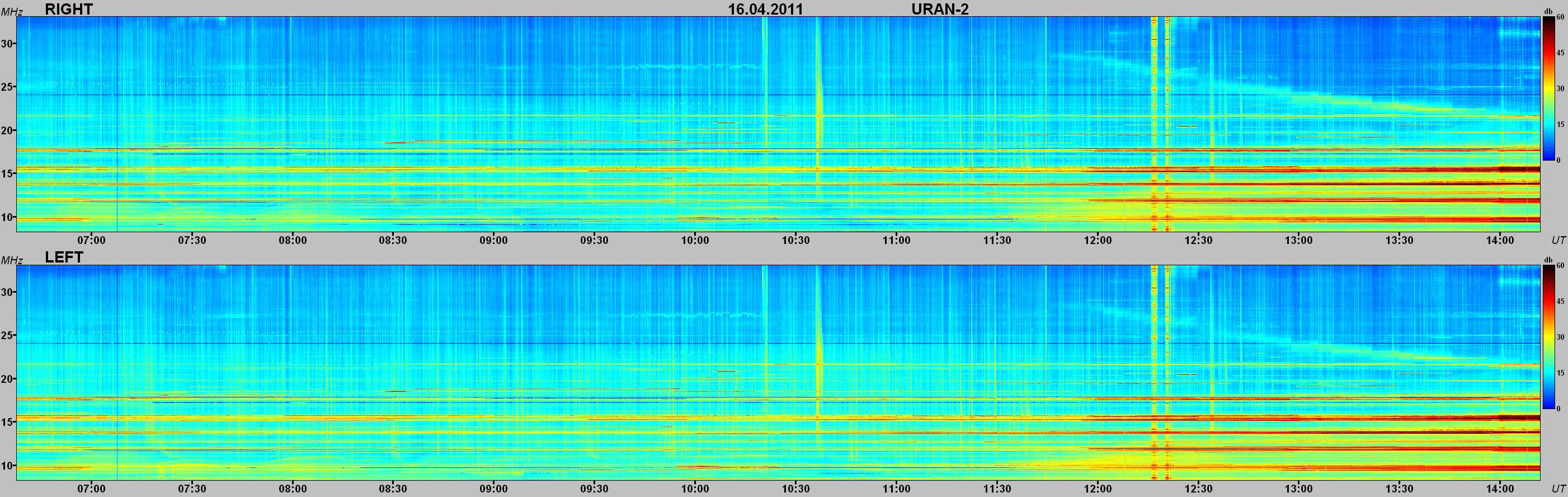
Task: Click the MHz axis label of the RIGHT panel
Action: [12, 12]
